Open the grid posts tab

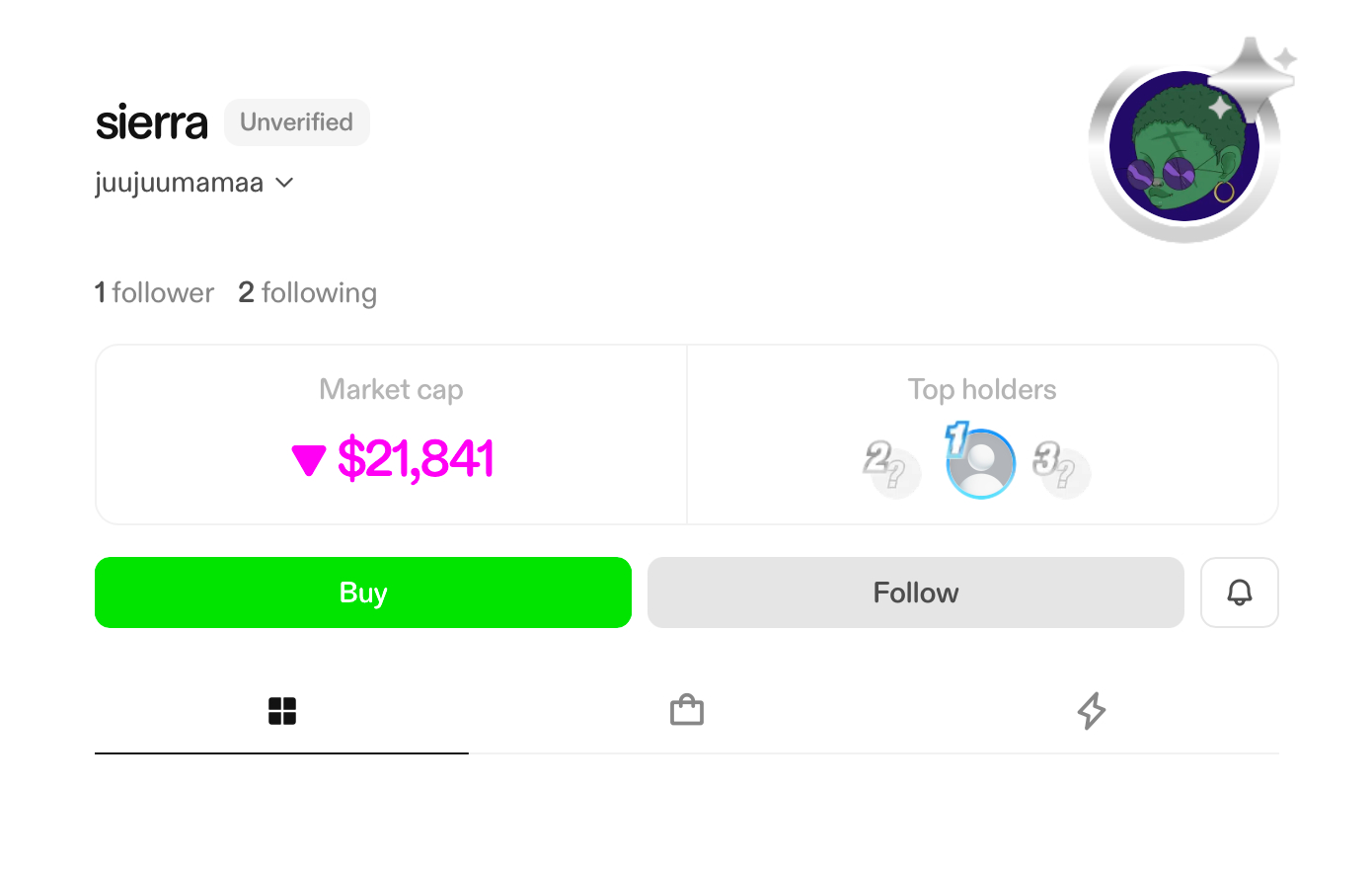(282, 711)
